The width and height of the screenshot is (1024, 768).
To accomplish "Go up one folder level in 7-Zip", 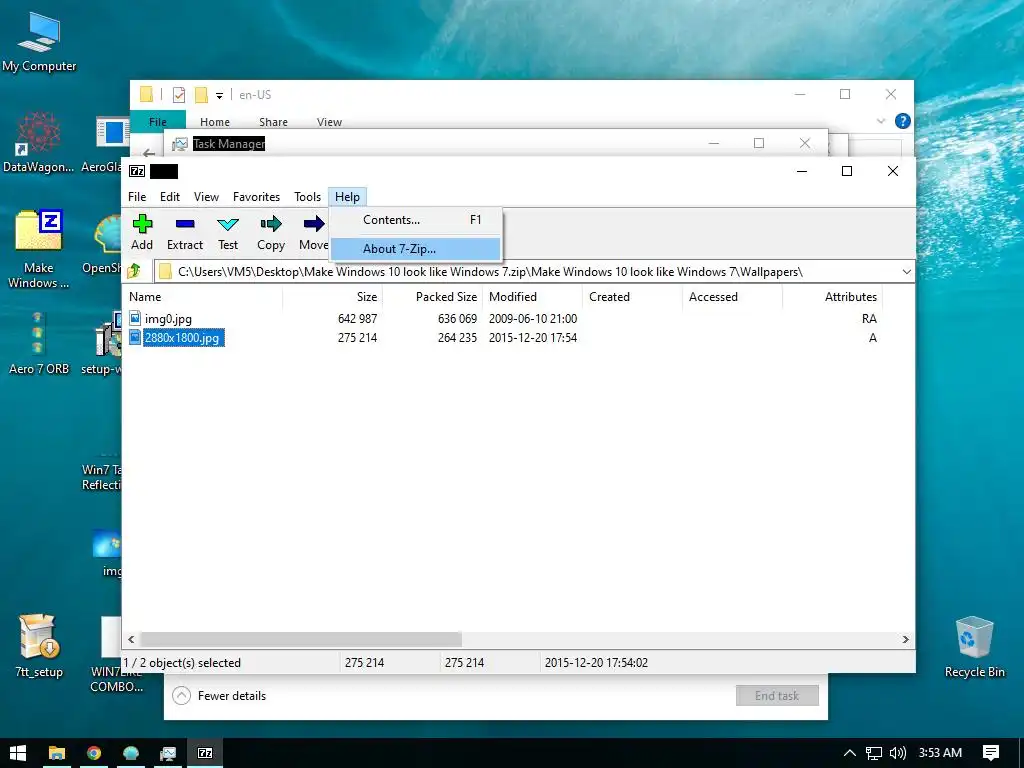I will tap(135, 271).
